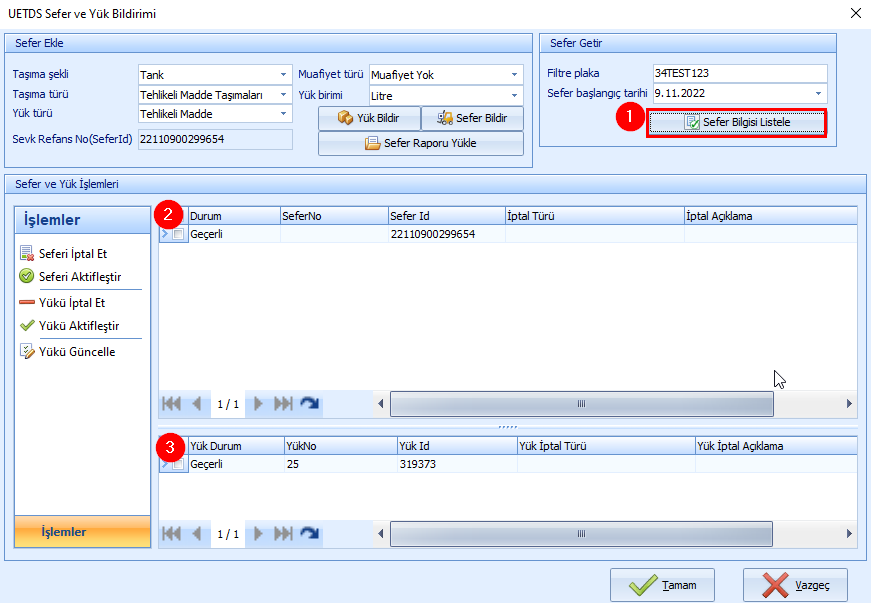
Task: Click the trip grid scroll-right arrow
Action: (x=849, y=404)
